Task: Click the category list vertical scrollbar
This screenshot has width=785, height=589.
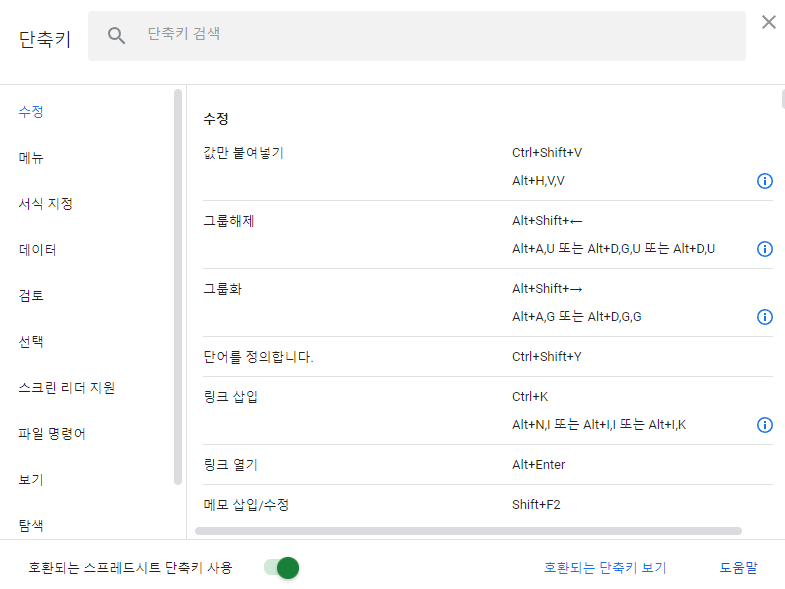Action: pyautogui.click(x=178, y=287)
